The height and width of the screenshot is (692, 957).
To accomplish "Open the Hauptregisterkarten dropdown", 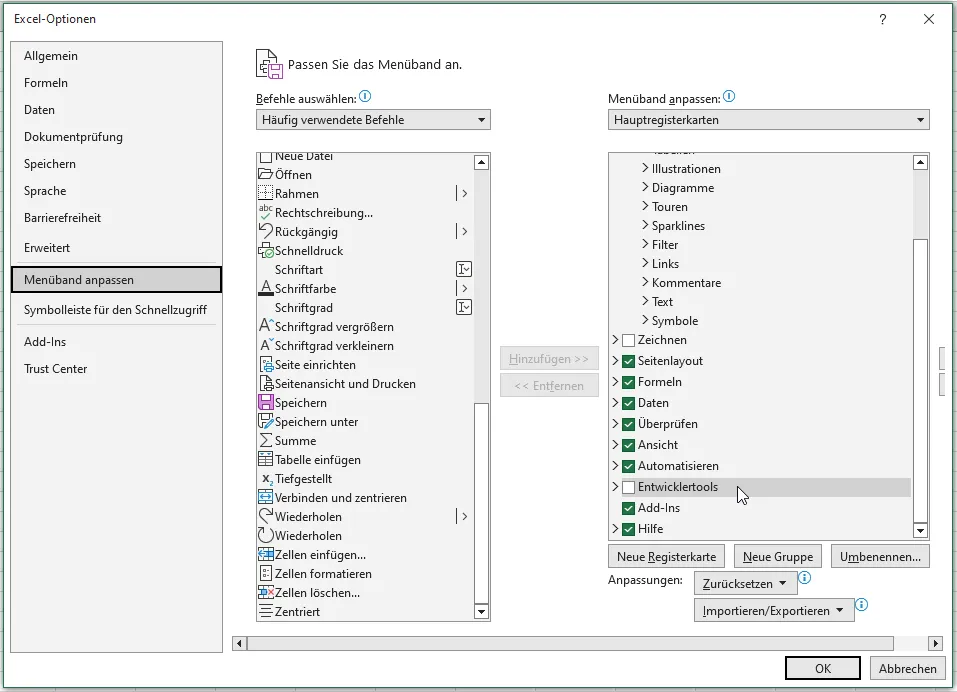I will (768, 120).
